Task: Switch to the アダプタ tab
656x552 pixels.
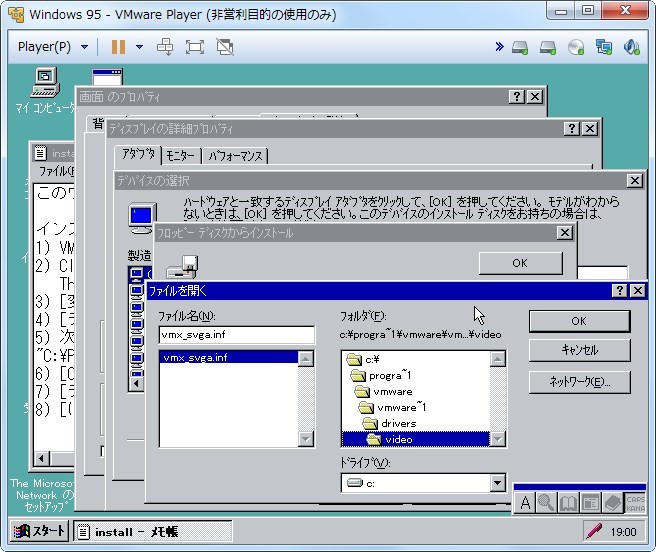Action: (x=138, y=155)
